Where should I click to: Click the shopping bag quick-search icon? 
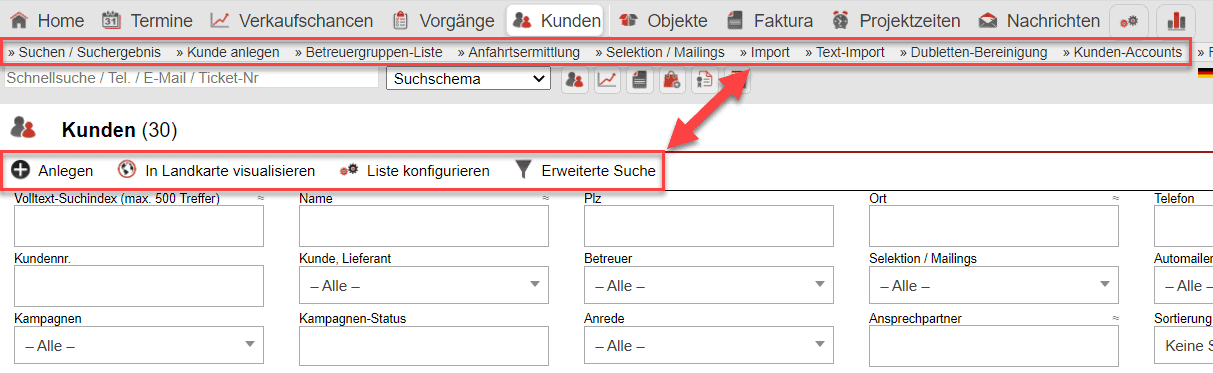(672, 80)
